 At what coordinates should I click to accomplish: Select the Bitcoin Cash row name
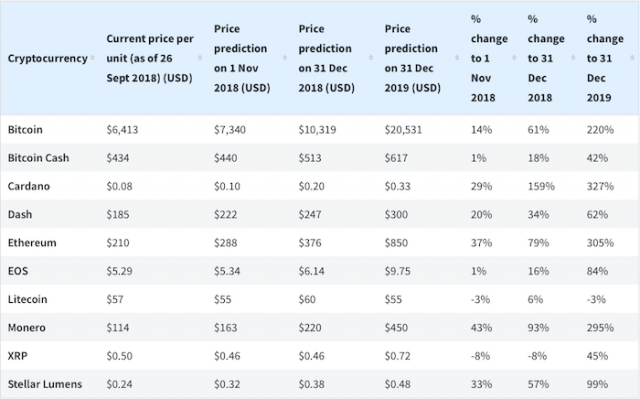coord(38,158)
